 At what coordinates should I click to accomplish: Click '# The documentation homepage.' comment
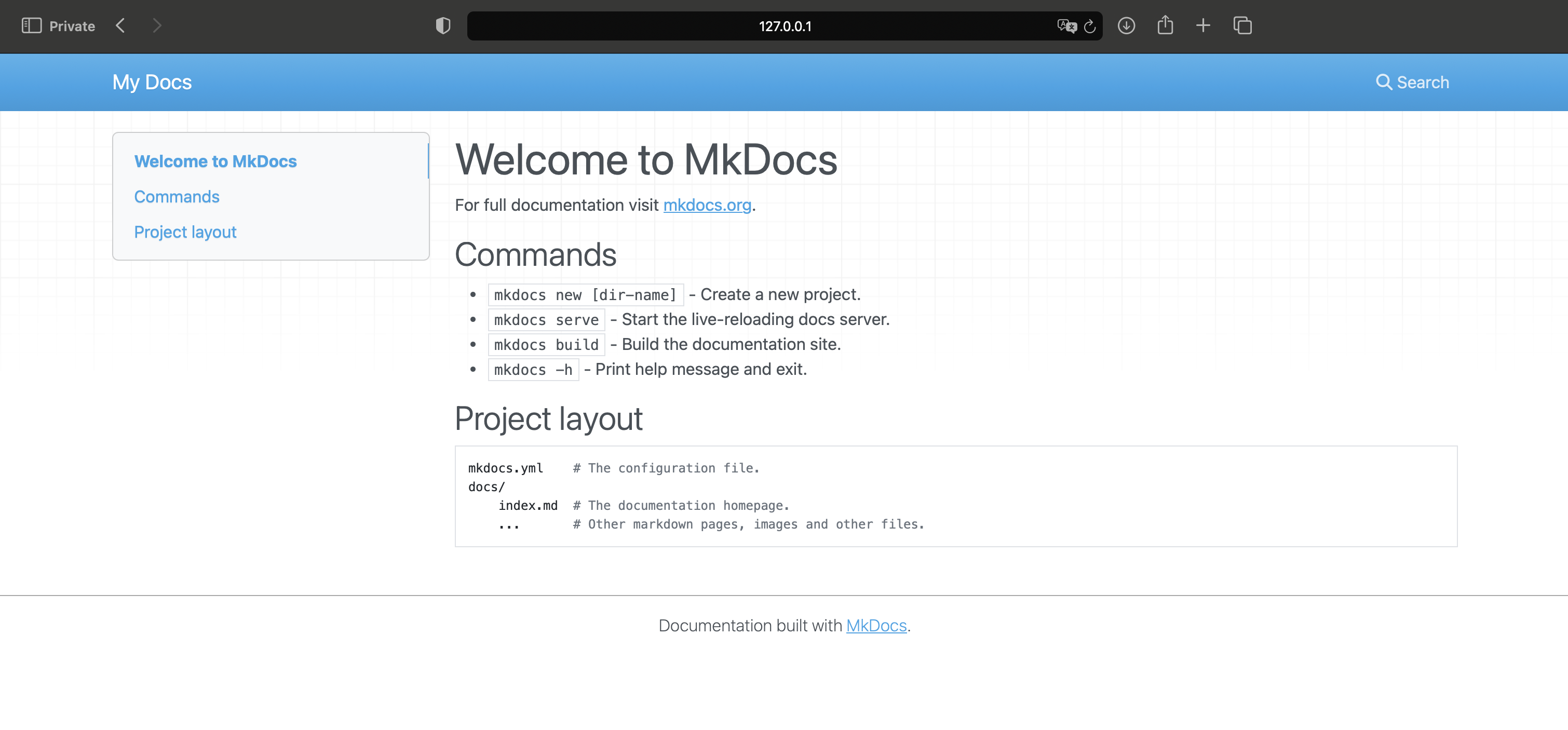pos(681,505)
